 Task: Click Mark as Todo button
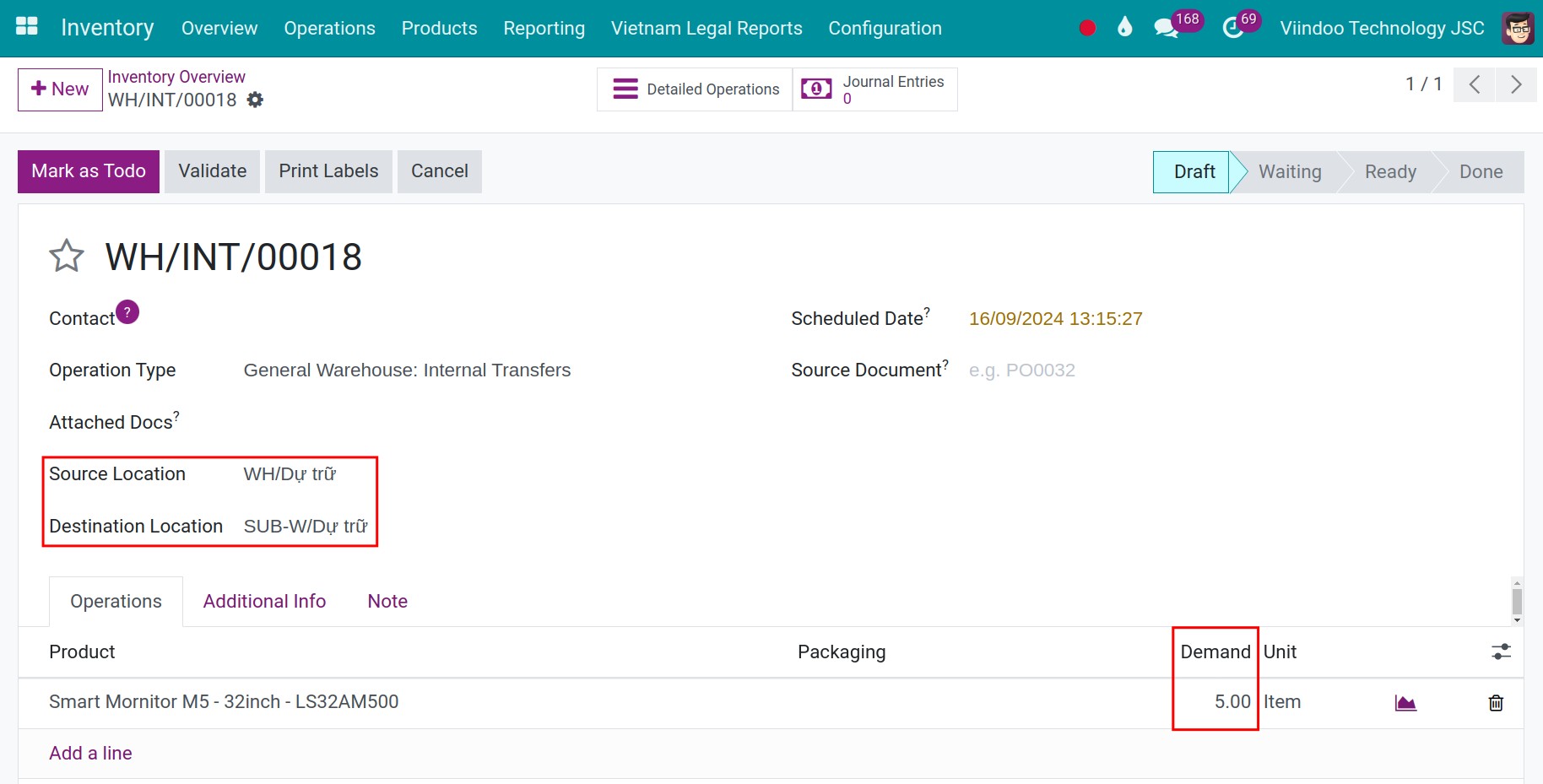coord(89,171)
